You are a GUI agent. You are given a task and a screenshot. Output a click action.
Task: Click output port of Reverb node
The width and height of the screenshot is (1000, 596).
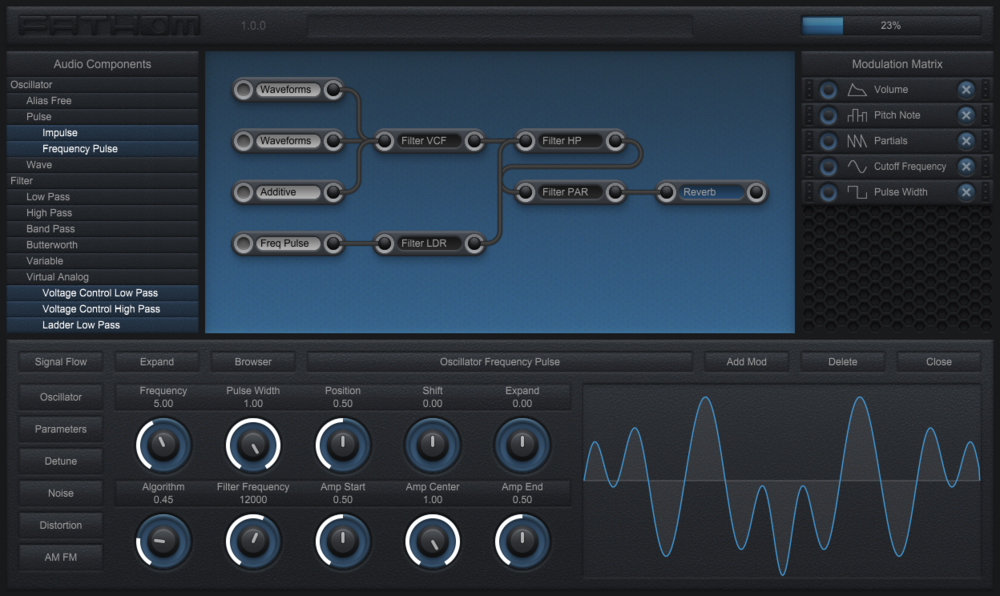[756, 192]
